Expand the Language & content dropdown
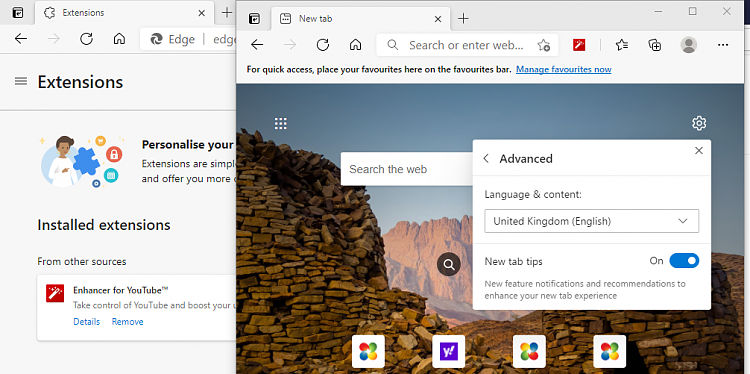 (x=592, y=221)
